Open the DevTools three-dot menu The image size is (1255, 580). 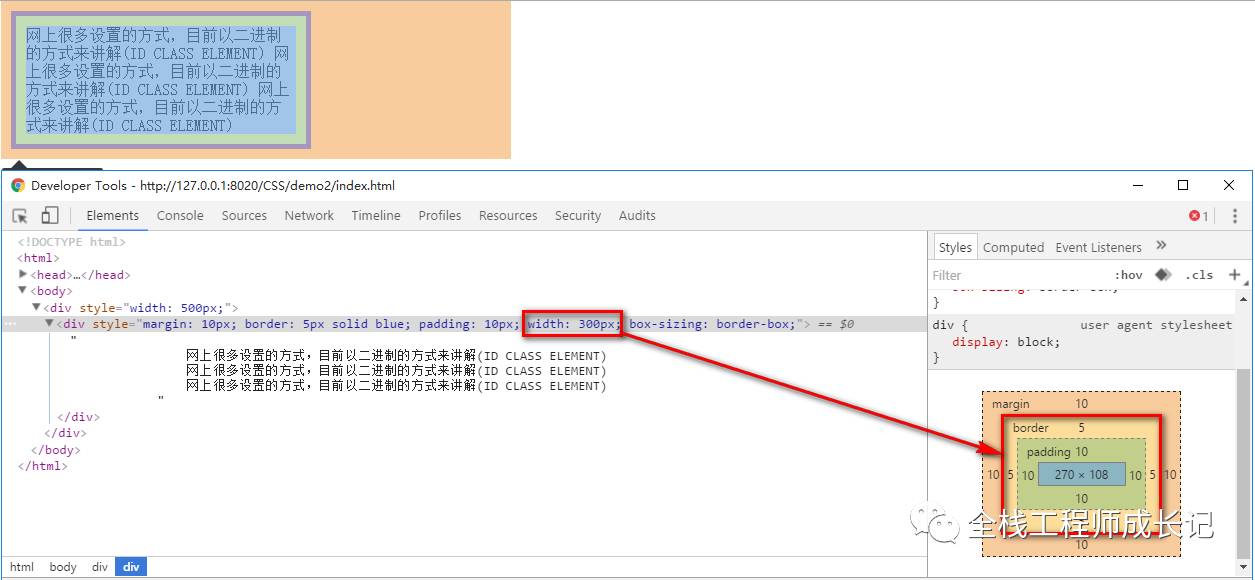[1235, 216]
